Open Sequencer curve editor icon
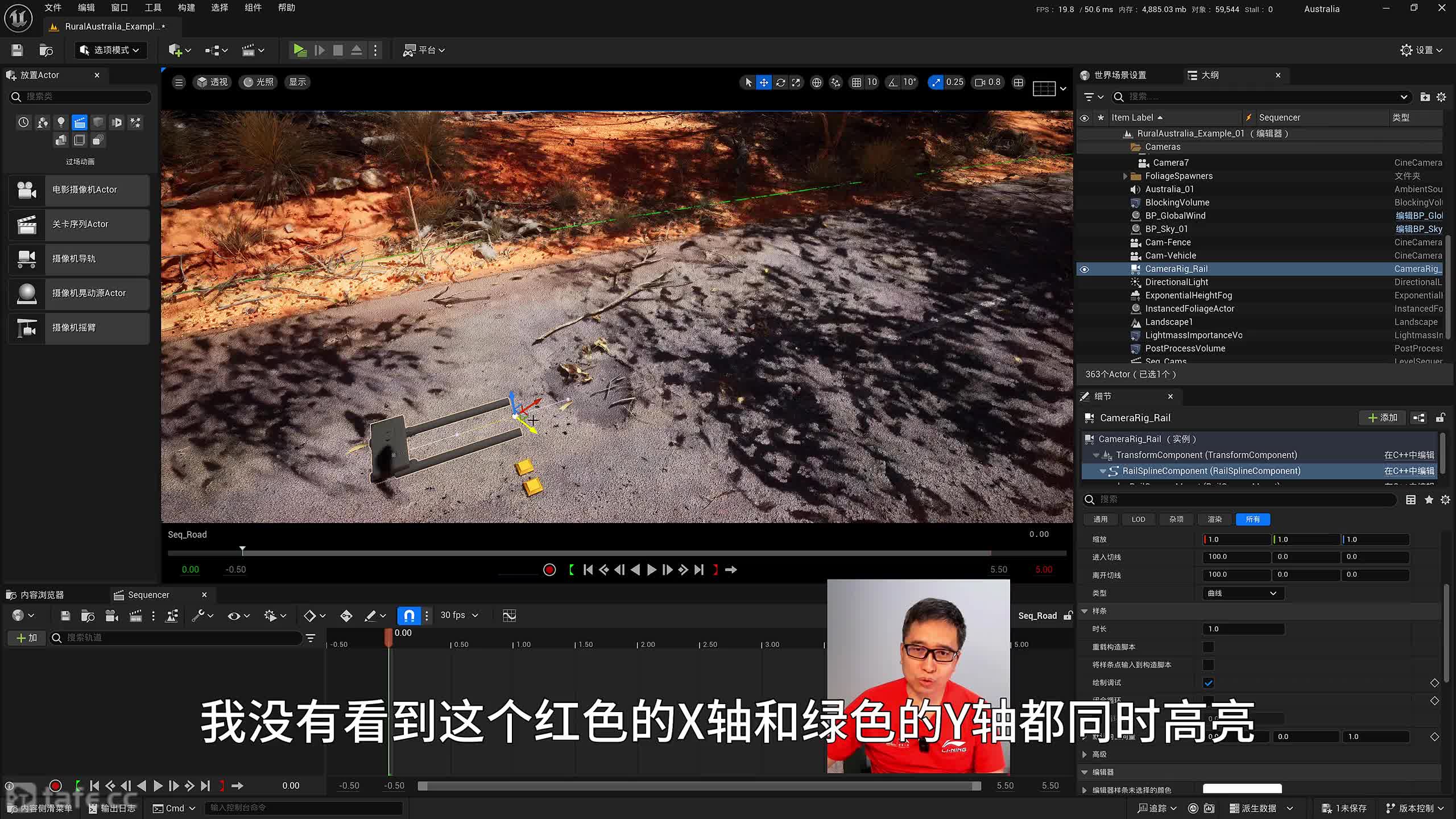The width and height of the screenshot is (1456, 819). (509, 615)
